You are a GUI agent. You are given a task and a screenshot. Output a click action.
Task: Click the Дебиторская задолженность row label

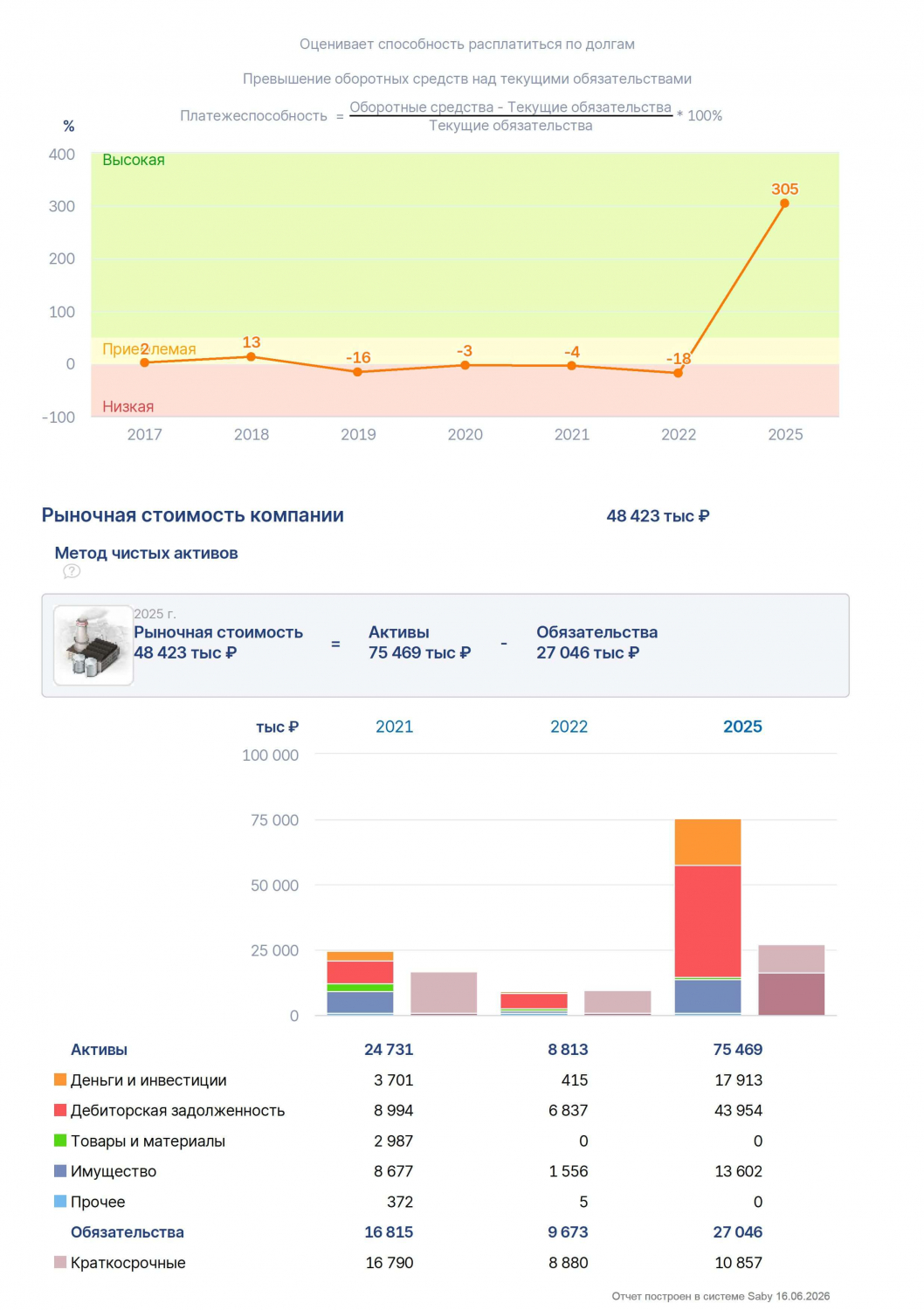[177, 1111]
